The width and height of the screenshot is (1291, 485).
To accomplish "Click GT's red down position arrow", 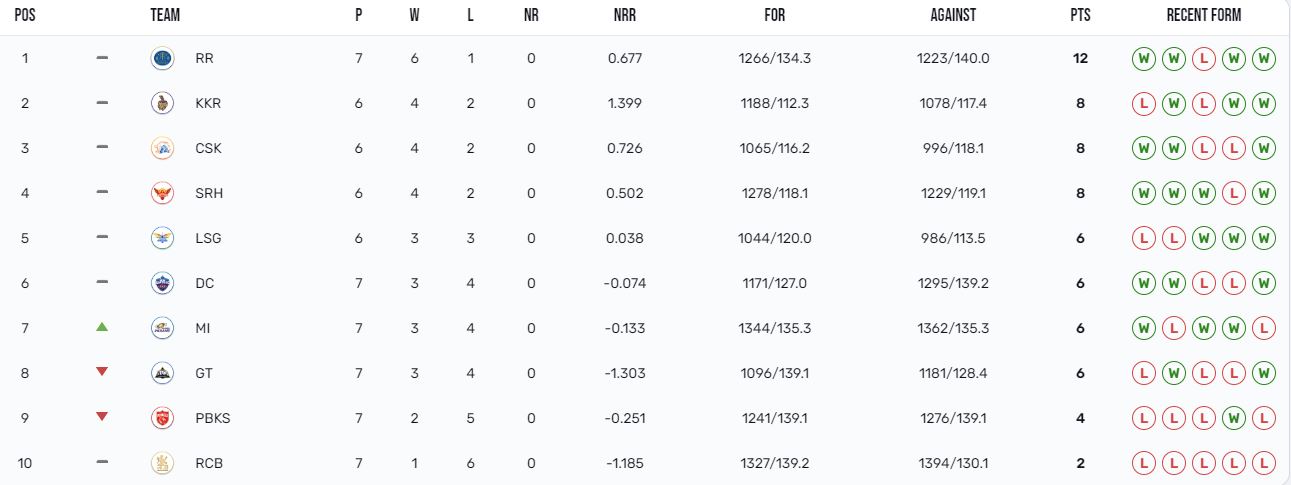I will click(x=102, y=372).
